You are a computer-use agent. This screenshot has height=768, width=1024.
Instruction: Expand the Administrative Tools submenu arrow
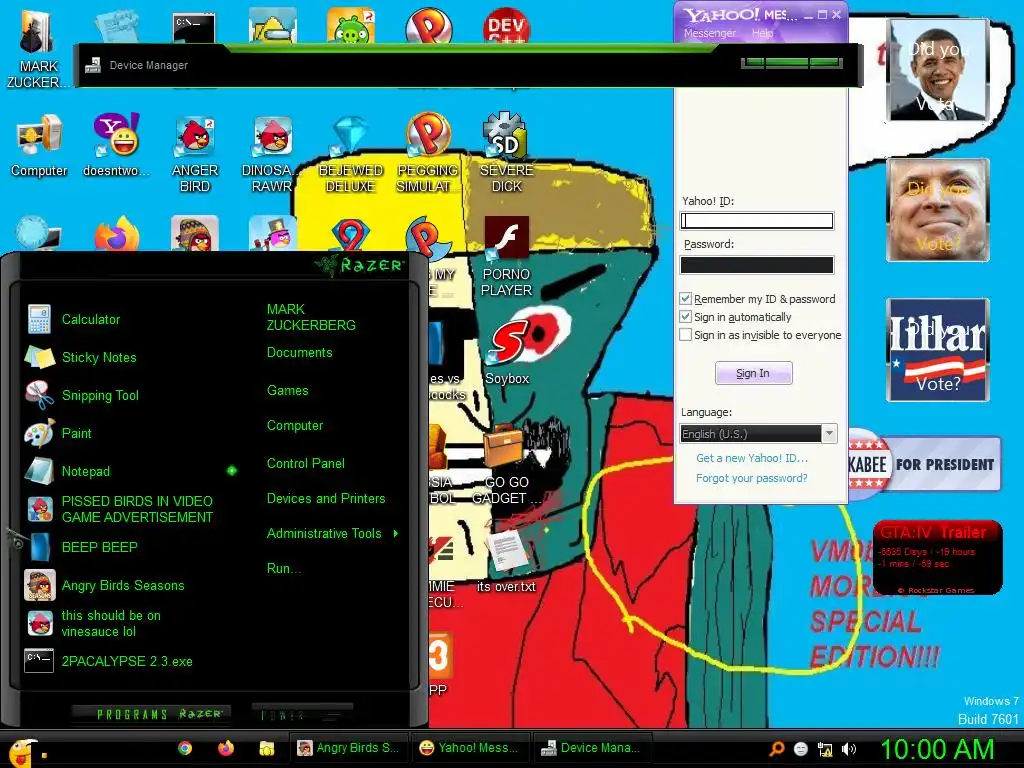tap(396, 534)
